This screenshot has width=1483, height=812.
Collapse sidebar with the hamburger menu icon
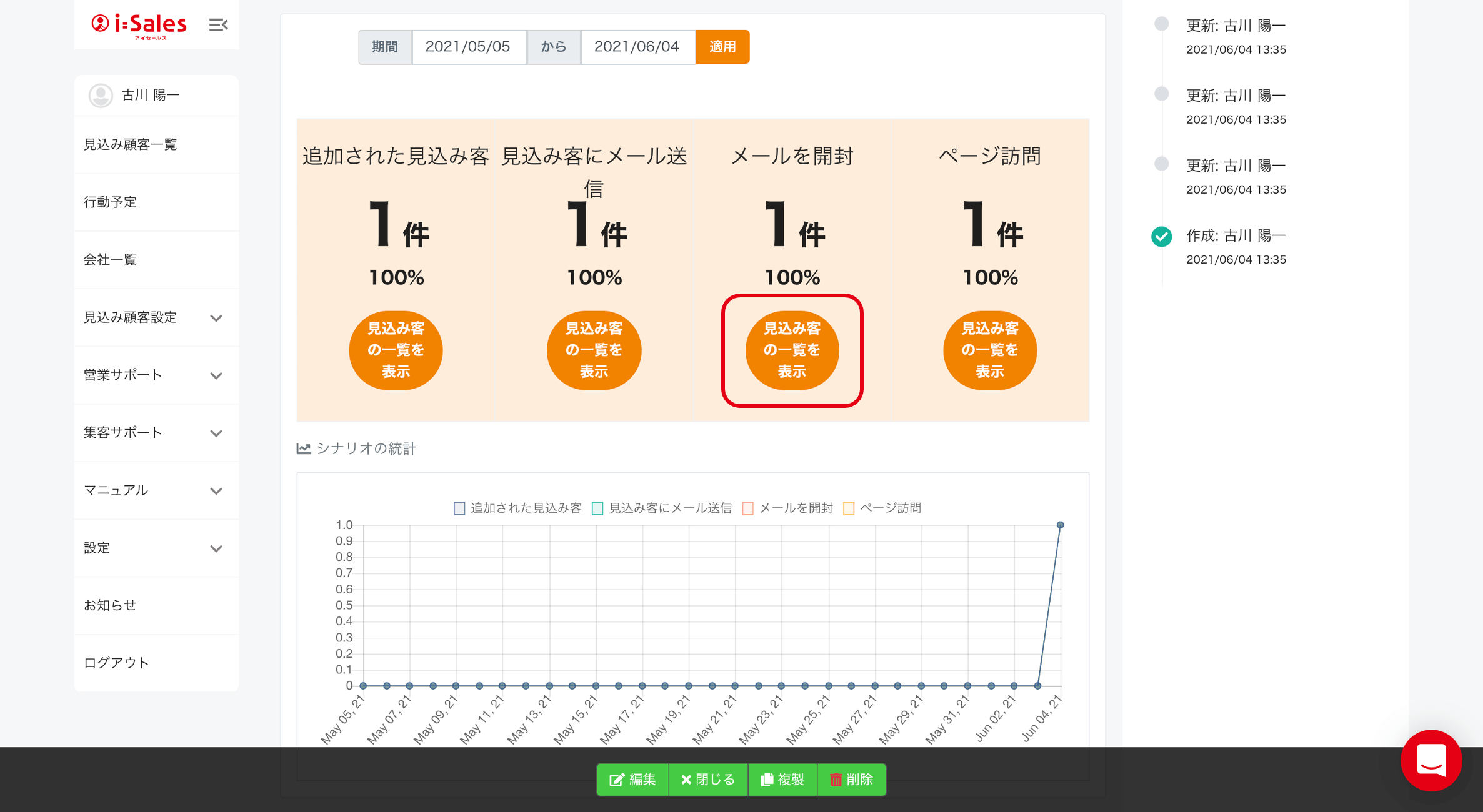coord(218,25)
